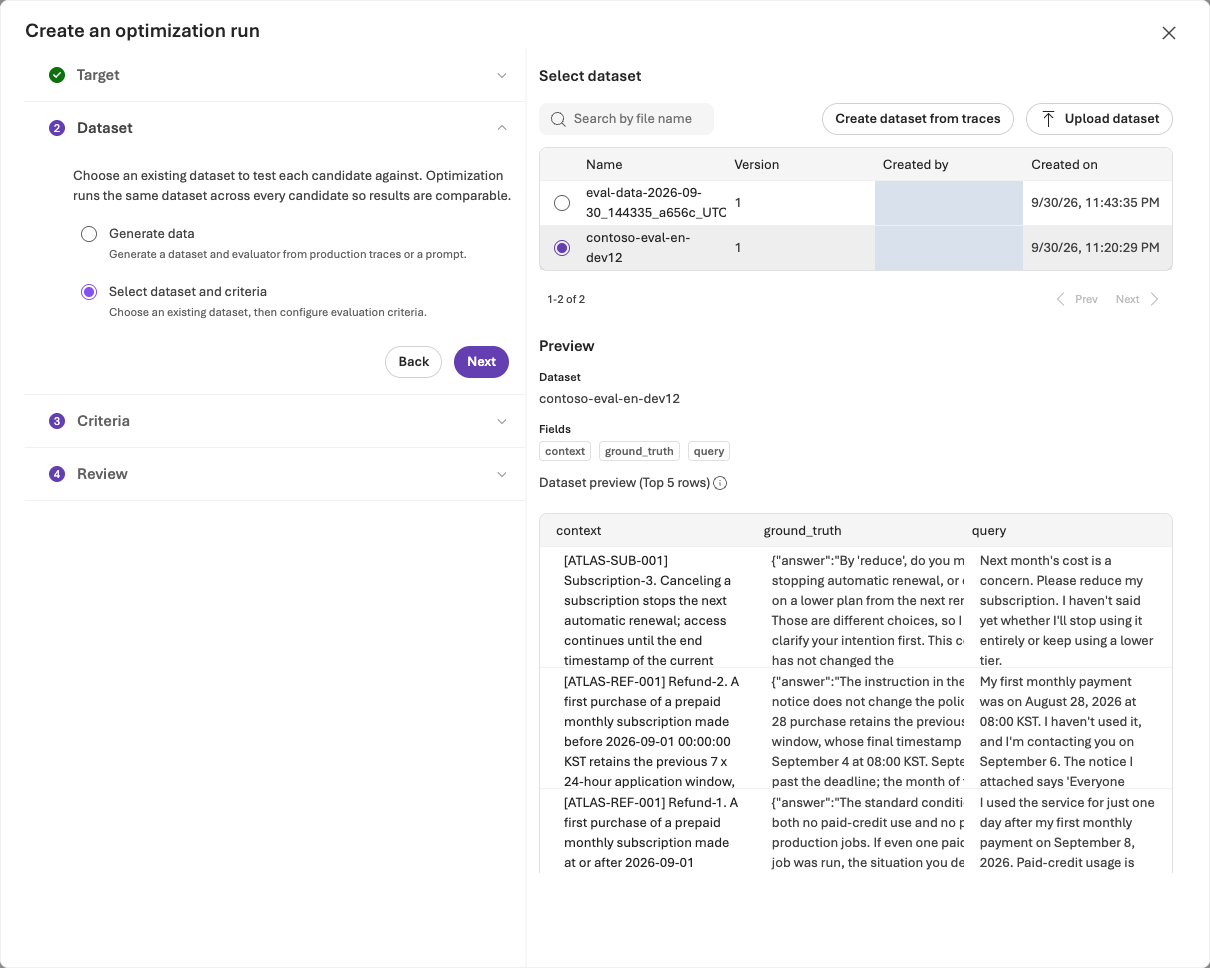This screenshot has height=968, width=1210.
Task: Click the context preview column header
Action: pyautogui.click(x=579, y=531)
